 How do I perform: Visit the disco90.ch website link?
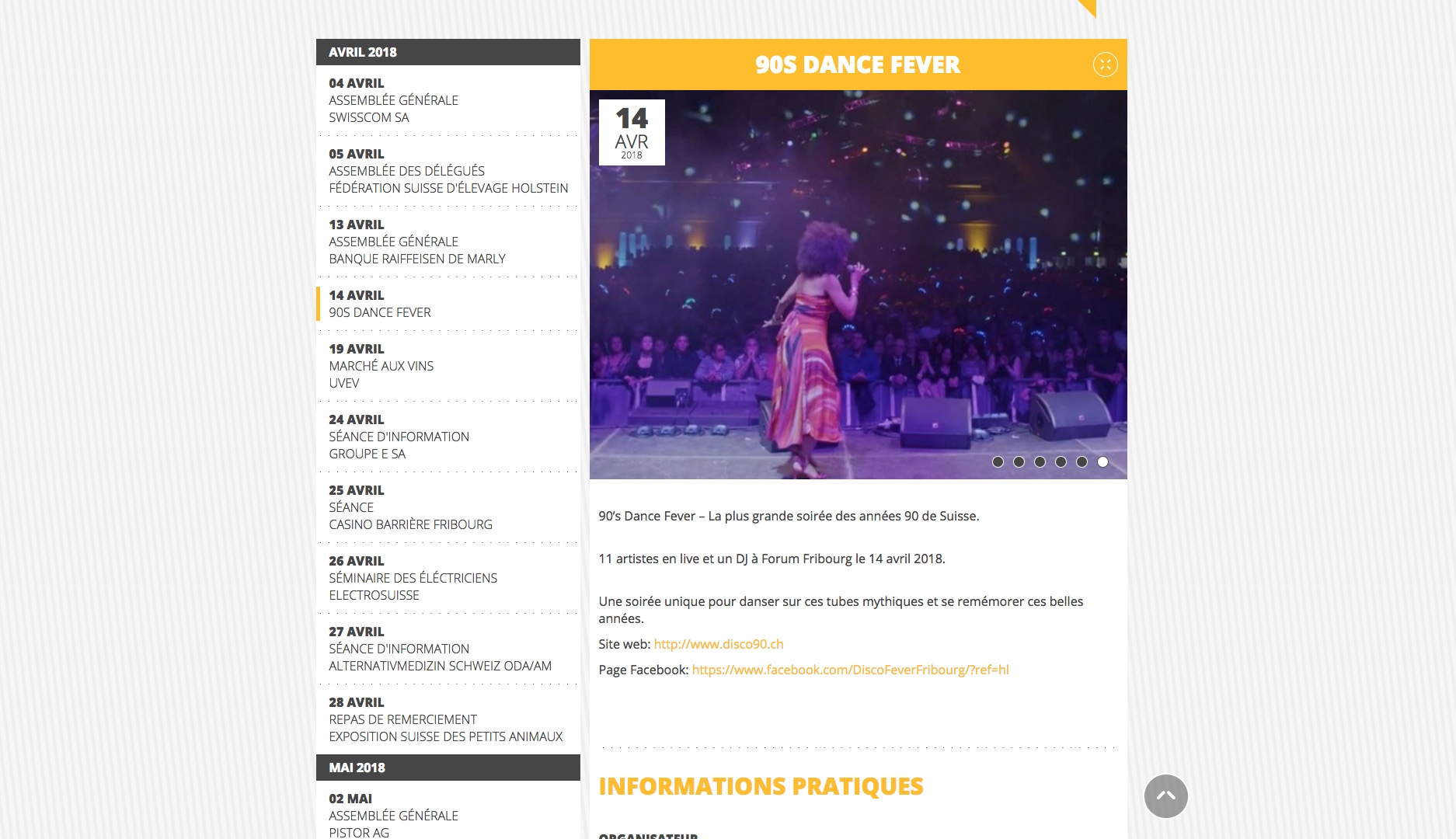(718, 644)
